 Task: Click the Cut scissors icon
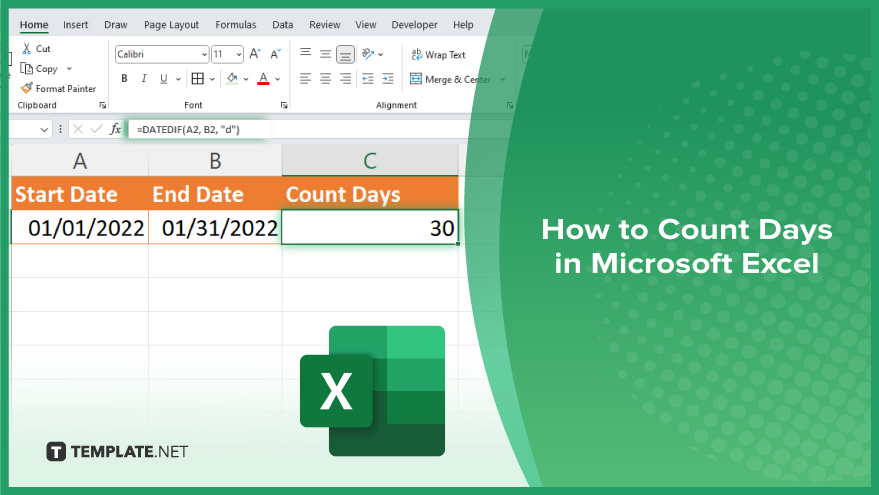tap(26, 48)
